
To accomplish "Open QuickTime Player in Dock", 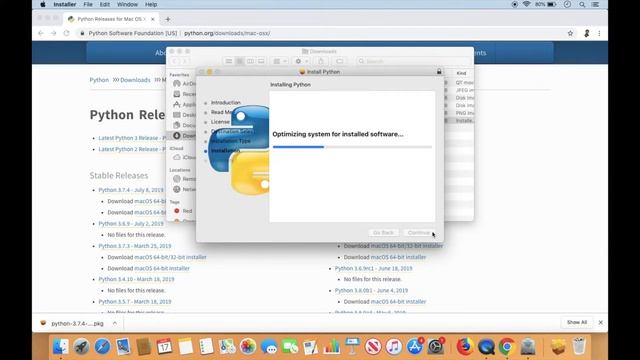I will tap(486, 347).
